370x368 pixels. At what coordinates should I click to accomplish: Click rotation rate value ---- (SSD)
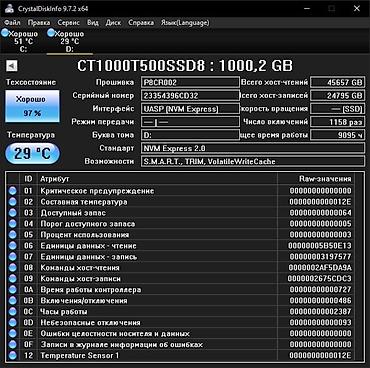tap(337, 109)
